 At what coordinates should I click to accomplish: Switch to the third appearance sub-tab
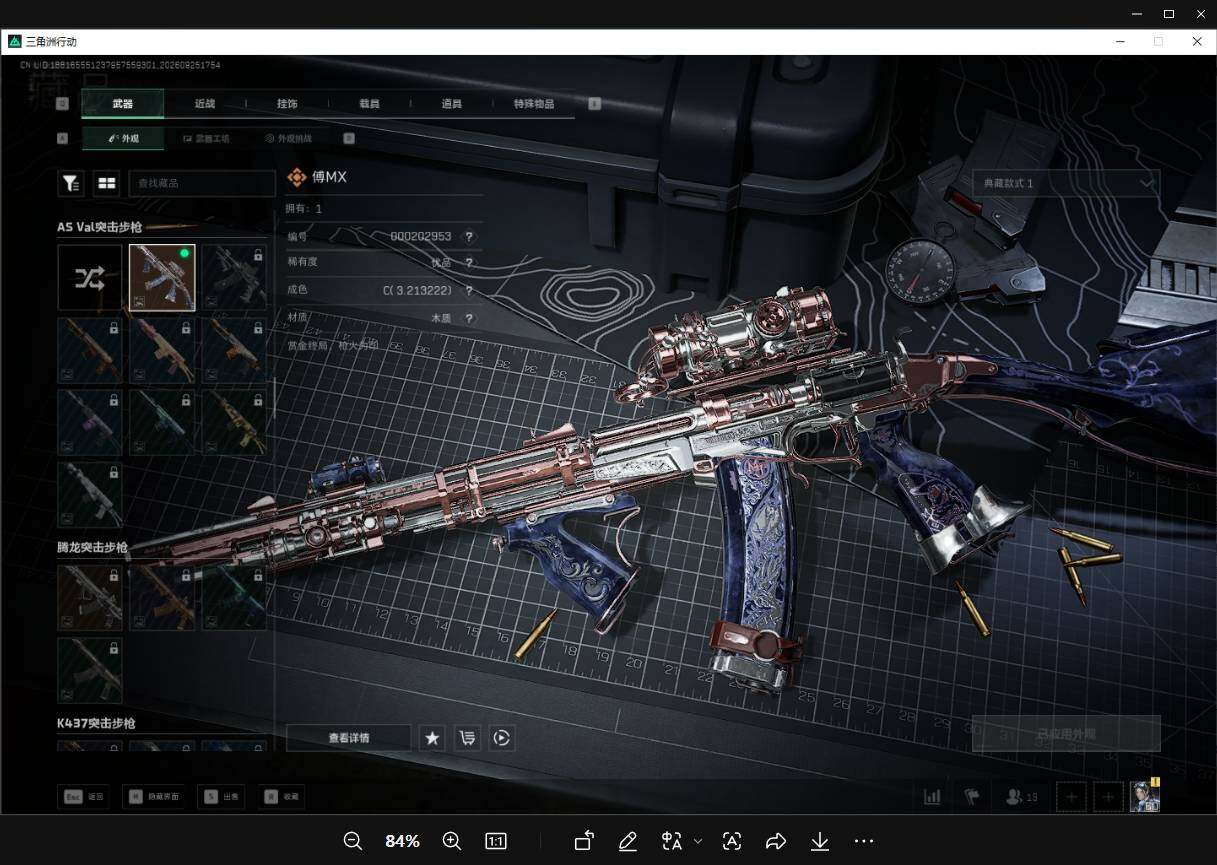click(288, 139)
